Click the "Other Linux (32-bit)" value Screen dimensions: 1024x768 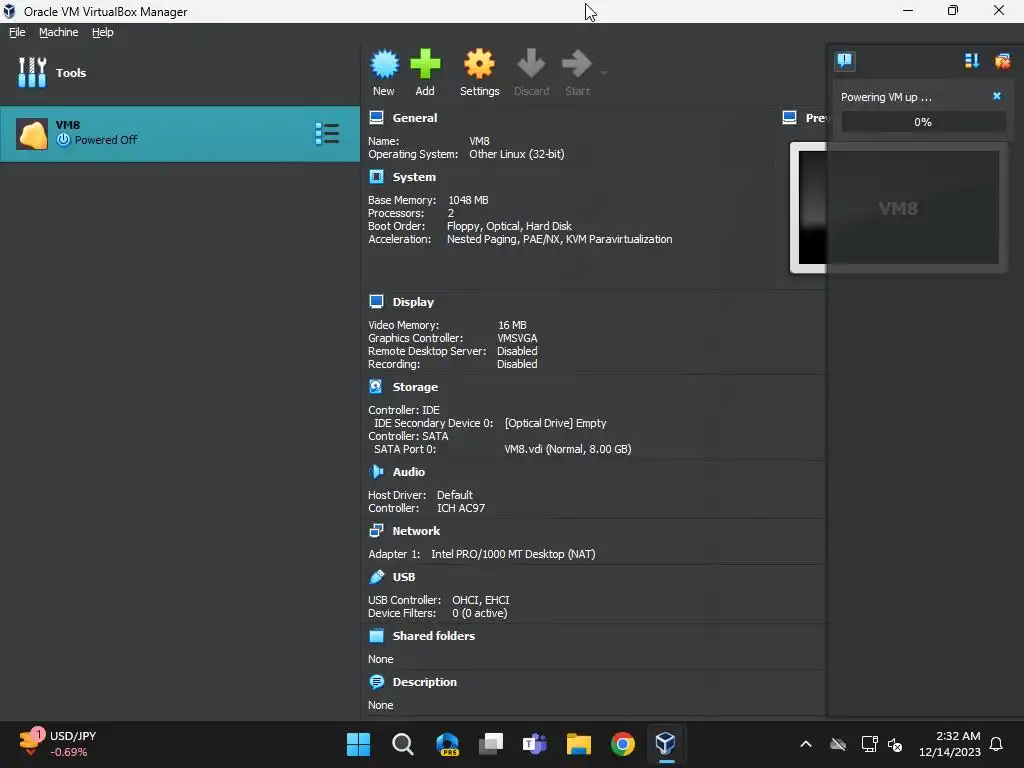[517, 154]
